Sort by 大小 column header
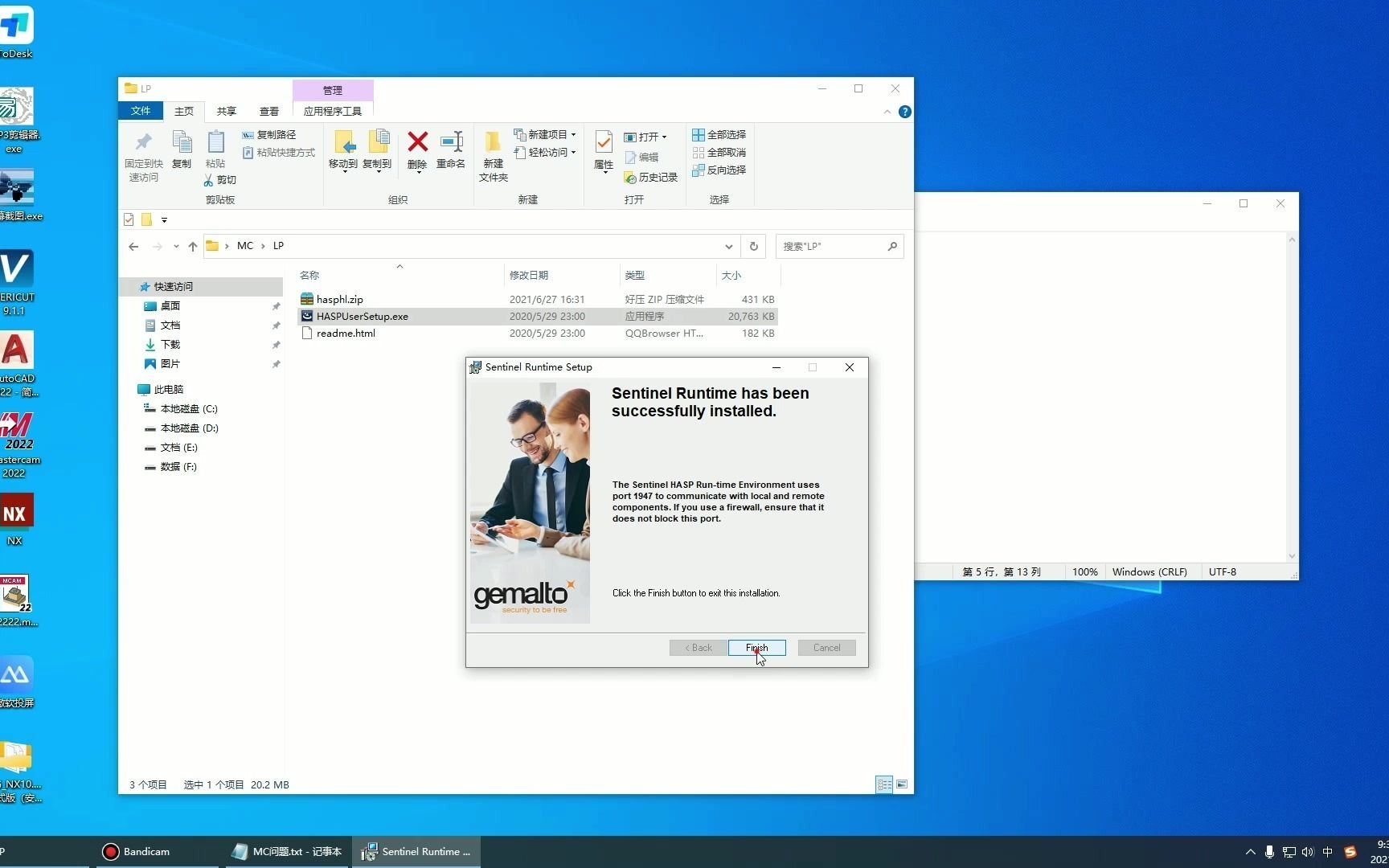 pos(748,275)
